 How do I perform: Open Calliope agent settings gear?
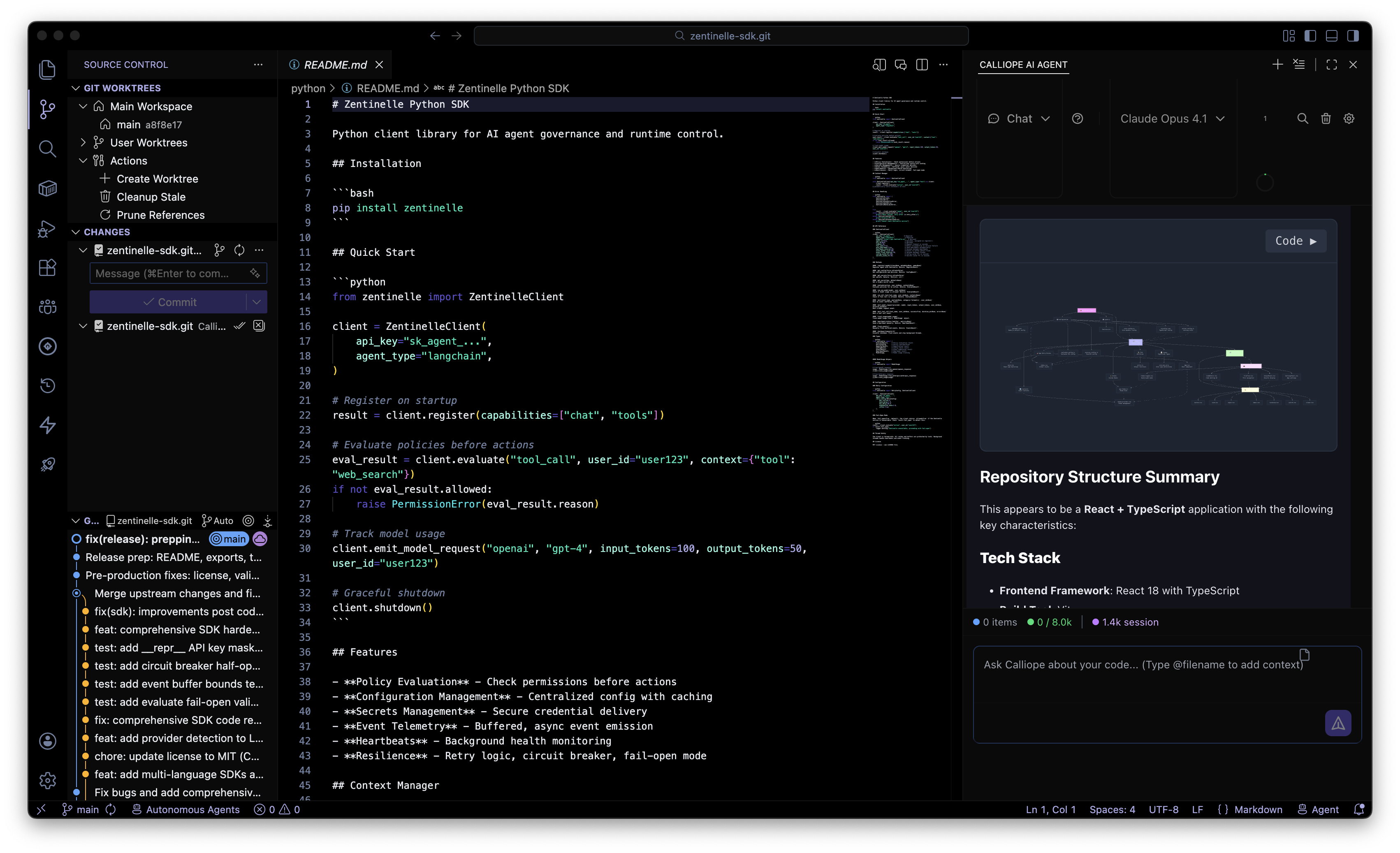coord(1349,118)
